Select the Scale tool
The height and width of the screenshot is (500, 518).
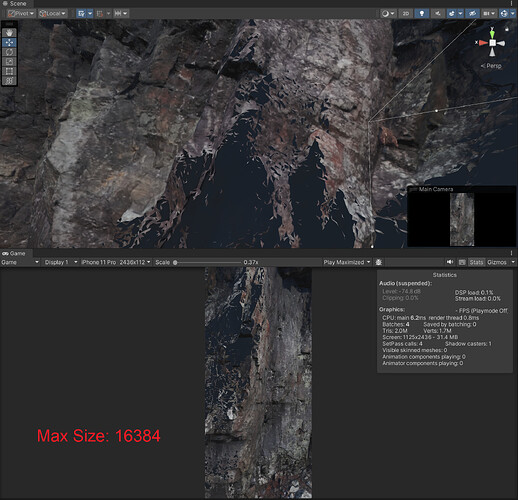(x=9, y=62)
